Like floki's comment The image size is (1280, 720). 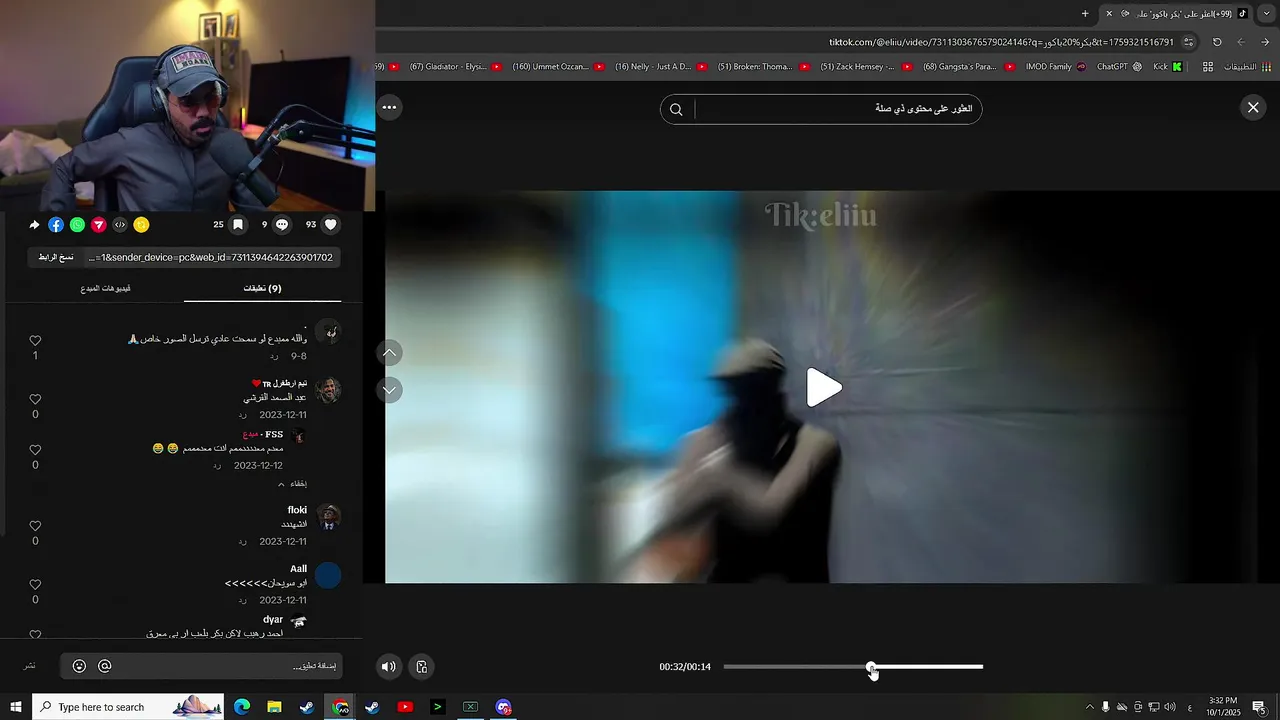(35, 526)
